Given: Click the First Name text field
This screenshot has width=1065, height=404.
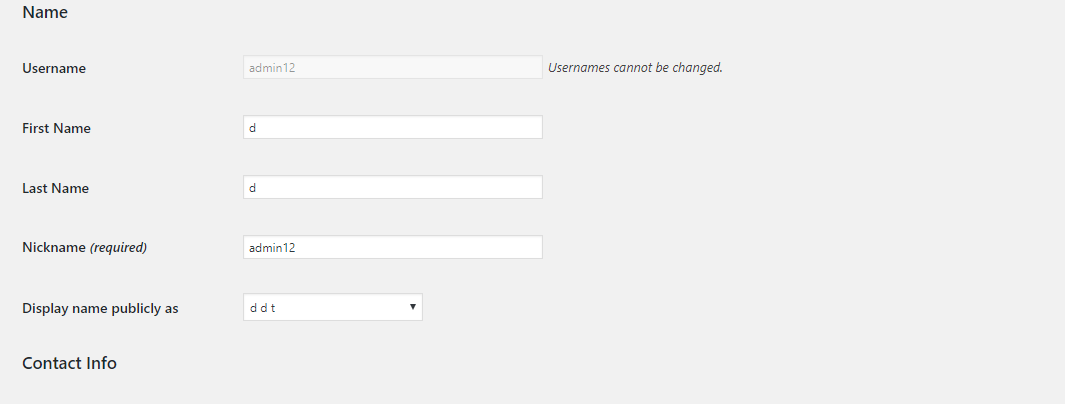Looking at the screenshot, I should (x=392, y=128).
